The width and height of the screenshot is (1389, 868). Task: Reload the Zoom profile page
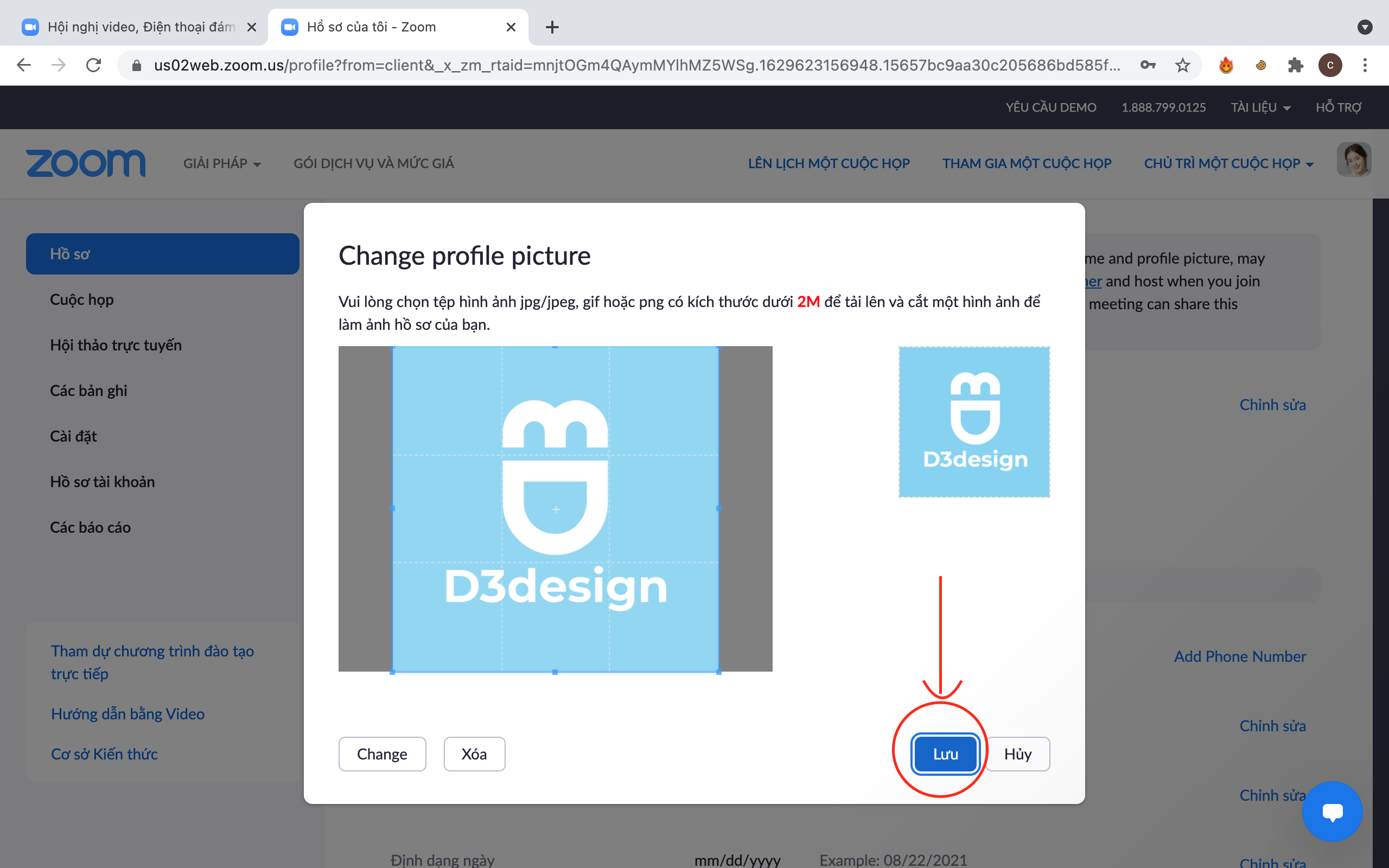point(93,65)
